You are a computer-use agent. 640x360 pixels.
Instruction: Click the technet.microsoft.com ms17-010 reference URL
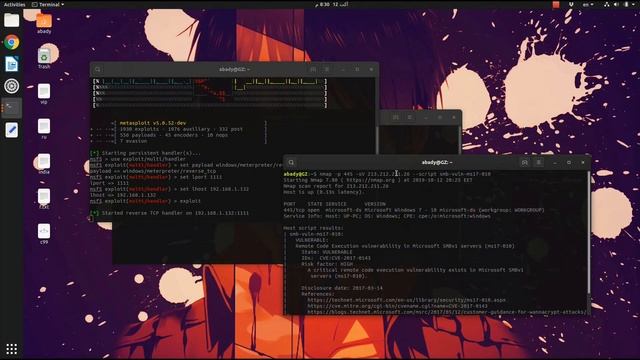pyautogui.click(x=407, y=300)
